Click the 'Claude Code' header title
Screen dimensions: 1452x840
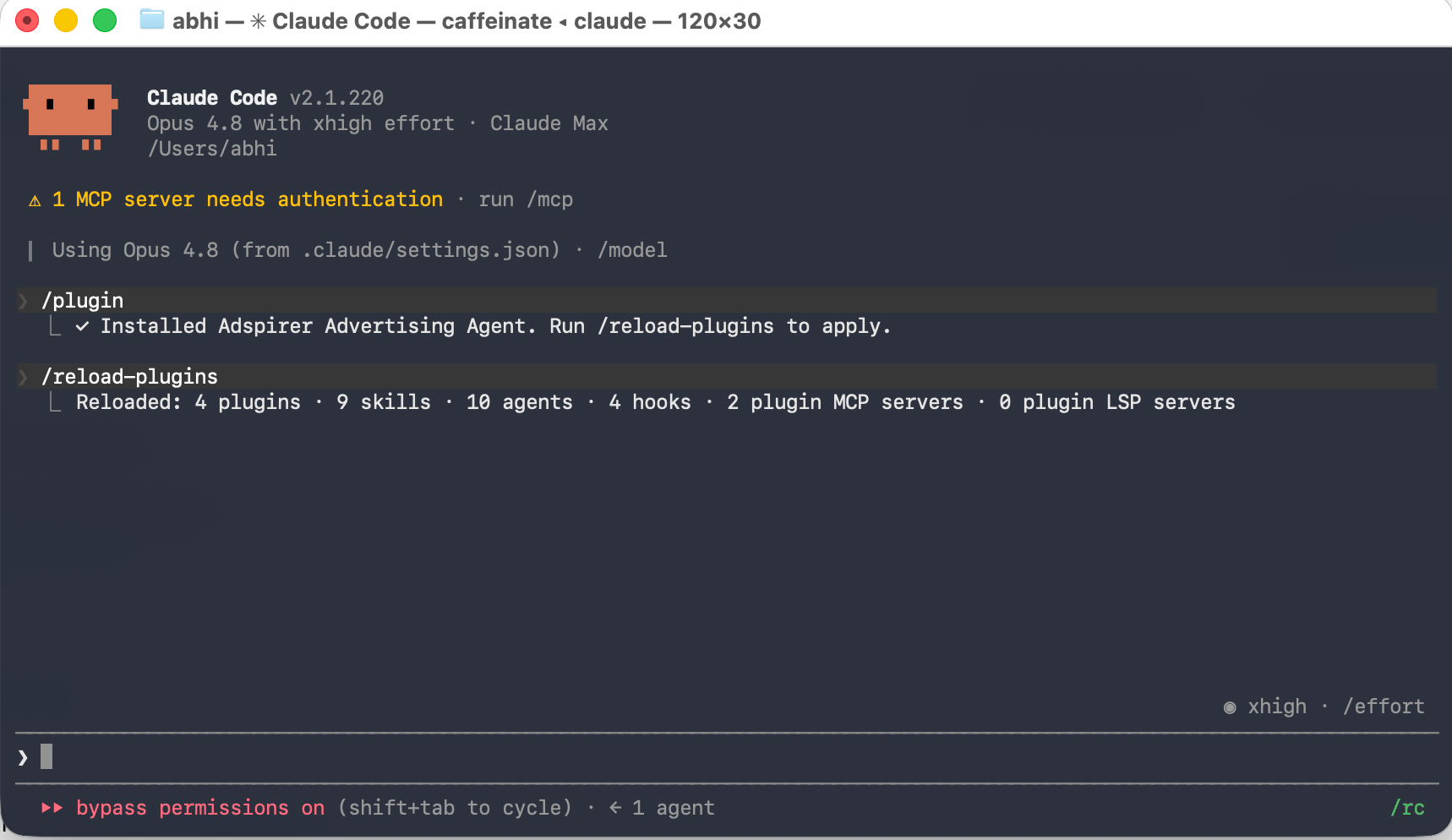(212, 98)
